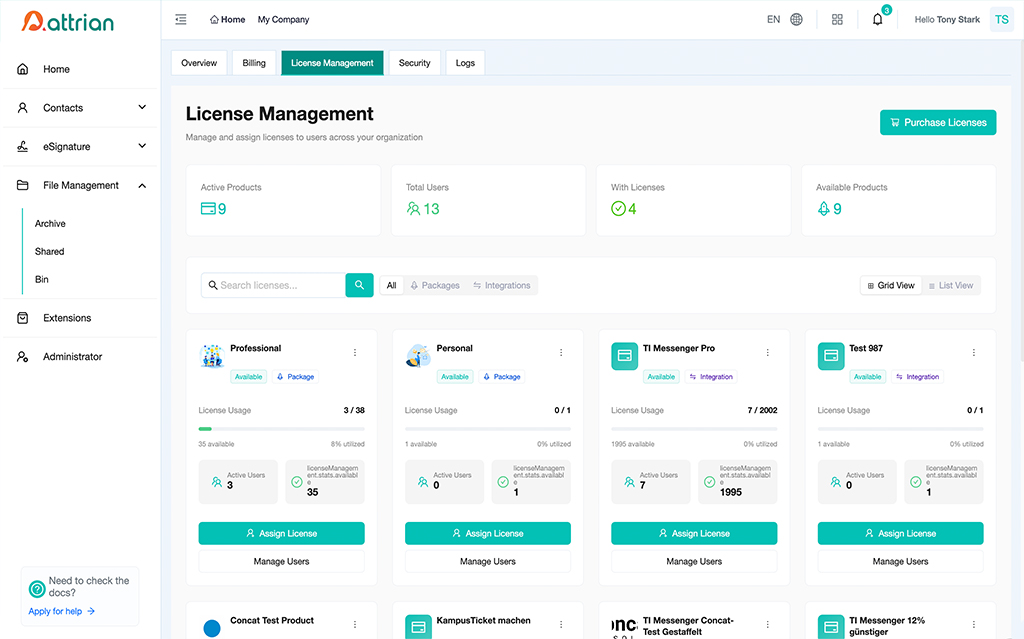Switch to the Billing tab

(254, 63)
